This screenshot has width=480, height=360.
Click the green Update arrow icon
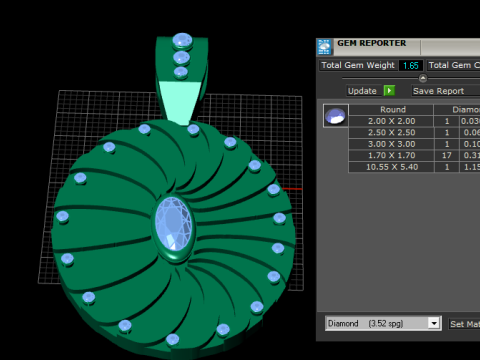pyautogui.click(x=389, y=91)
